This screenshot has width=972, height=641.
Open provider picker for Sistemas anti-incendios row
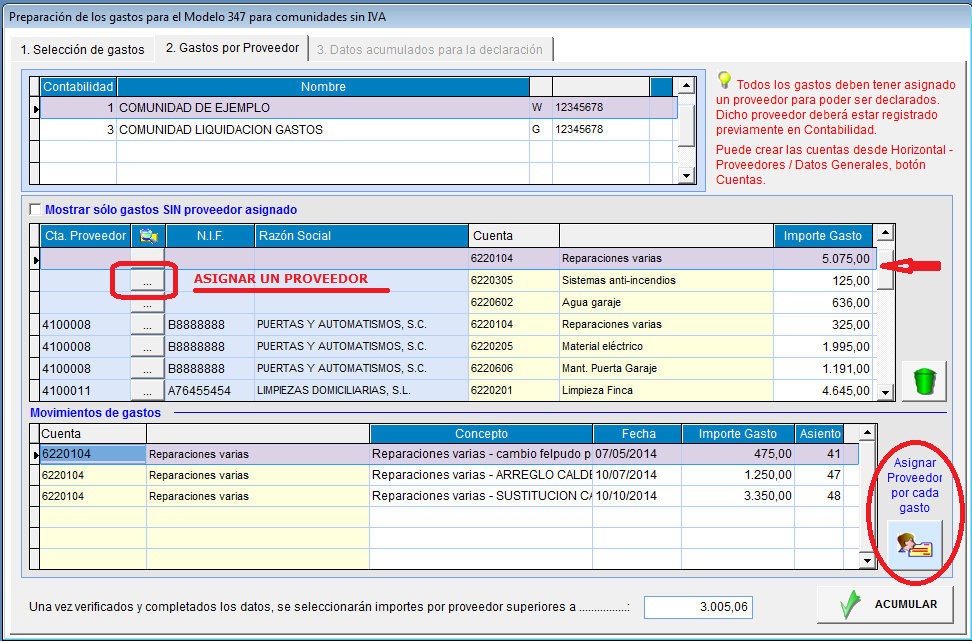147,283
